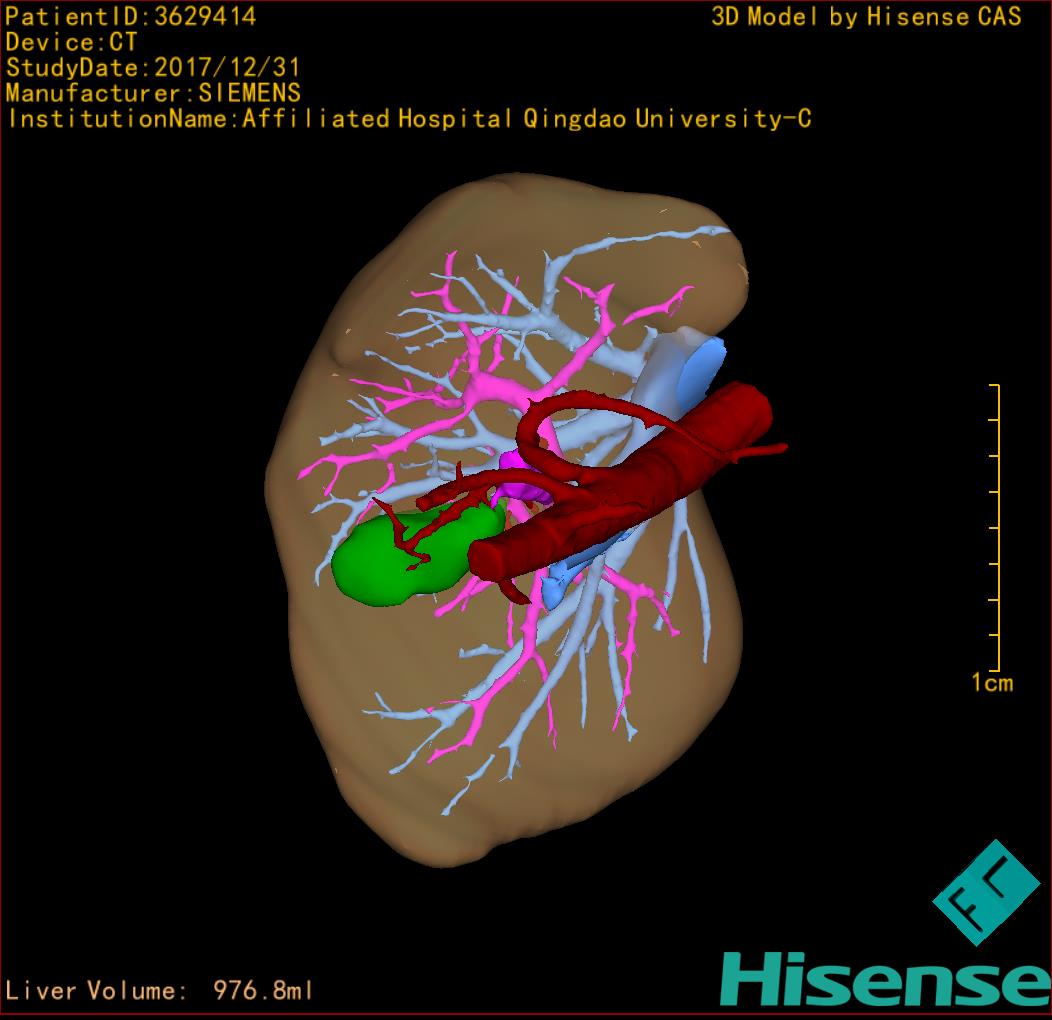Click the StudyDate 2017/12/31 text
The height and width of the screenshot is (1020, 1052).
point(153,68)
